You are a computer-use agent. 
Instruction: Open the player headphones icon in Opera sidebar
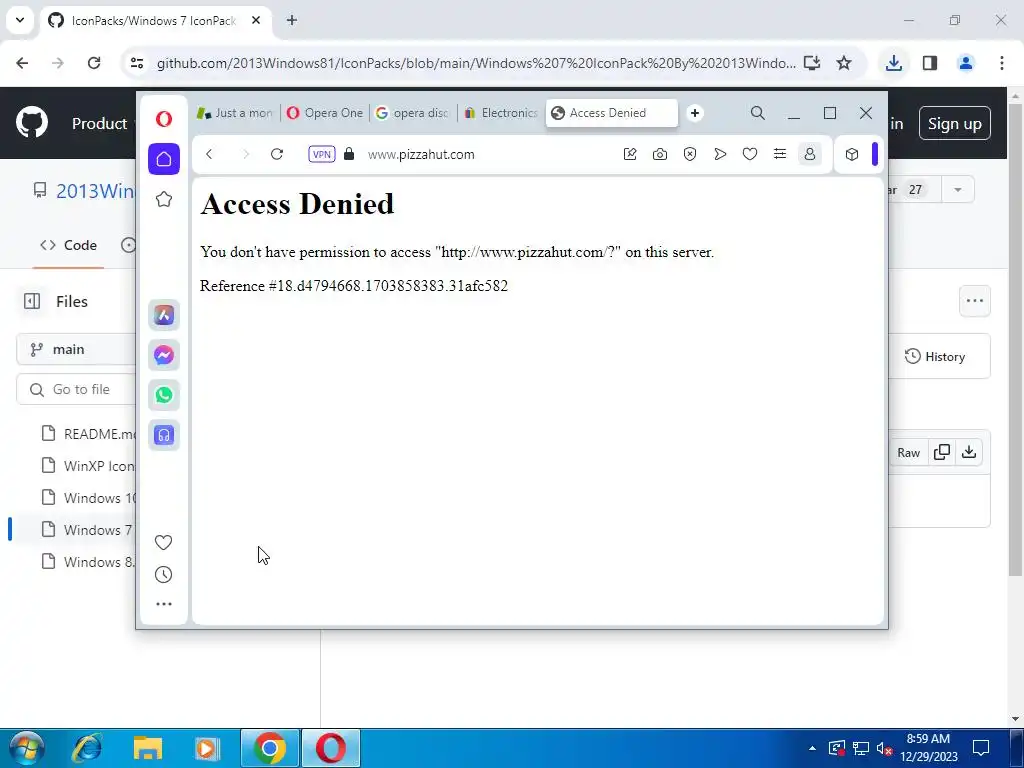coord(164,434)
